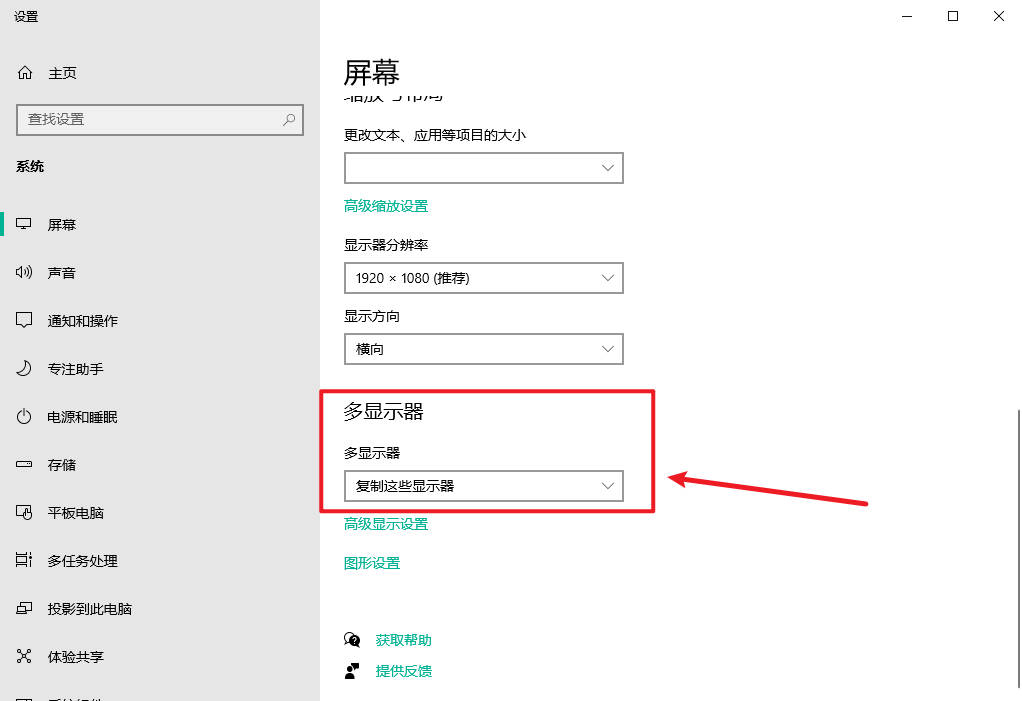Click the 图形设置 link

pyautogui.click(x=372, y=563)
